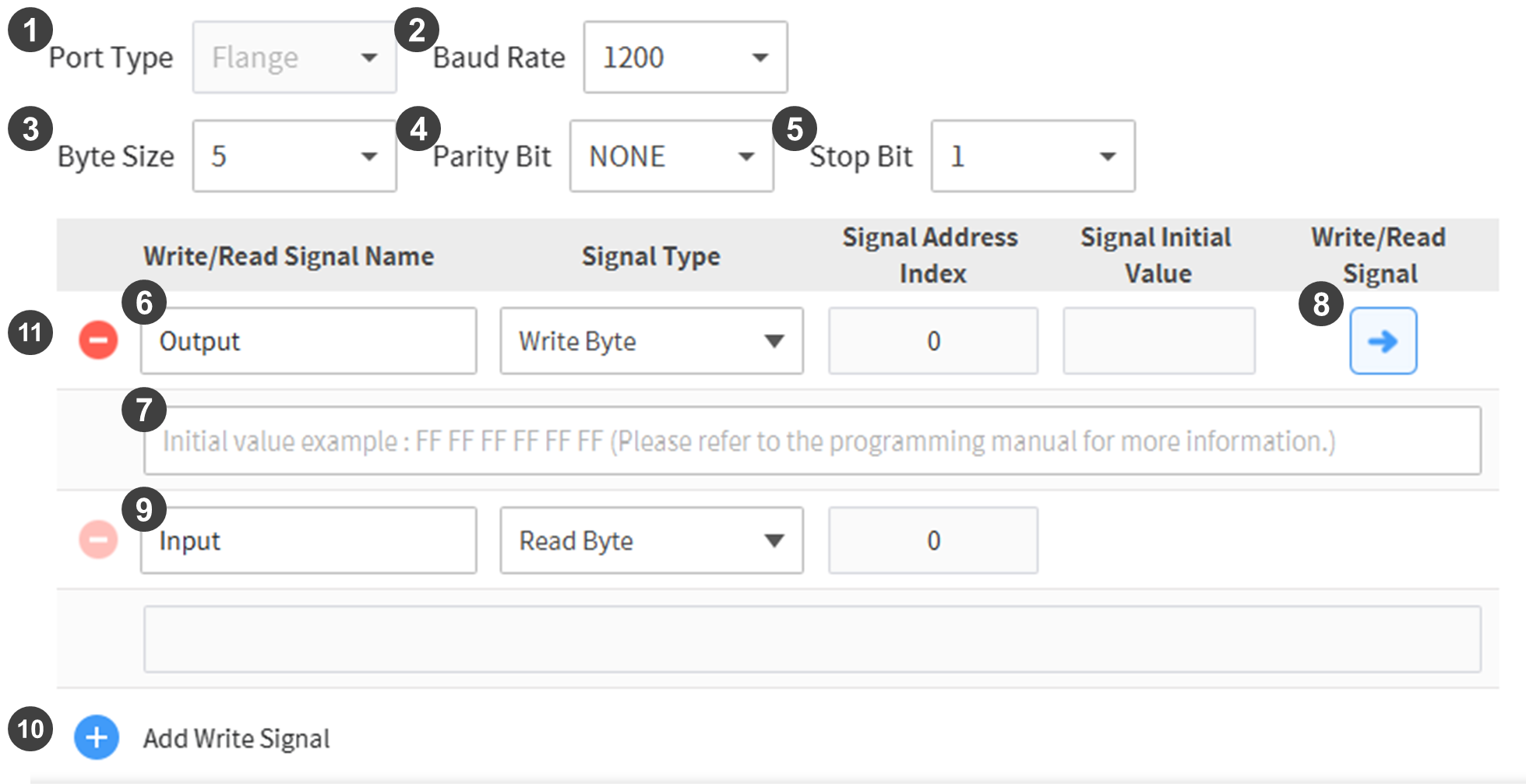Click the circular plus before Add Write Signal
The width and height of the screenshot is (1526, 784).
click(x=96, y=737)
